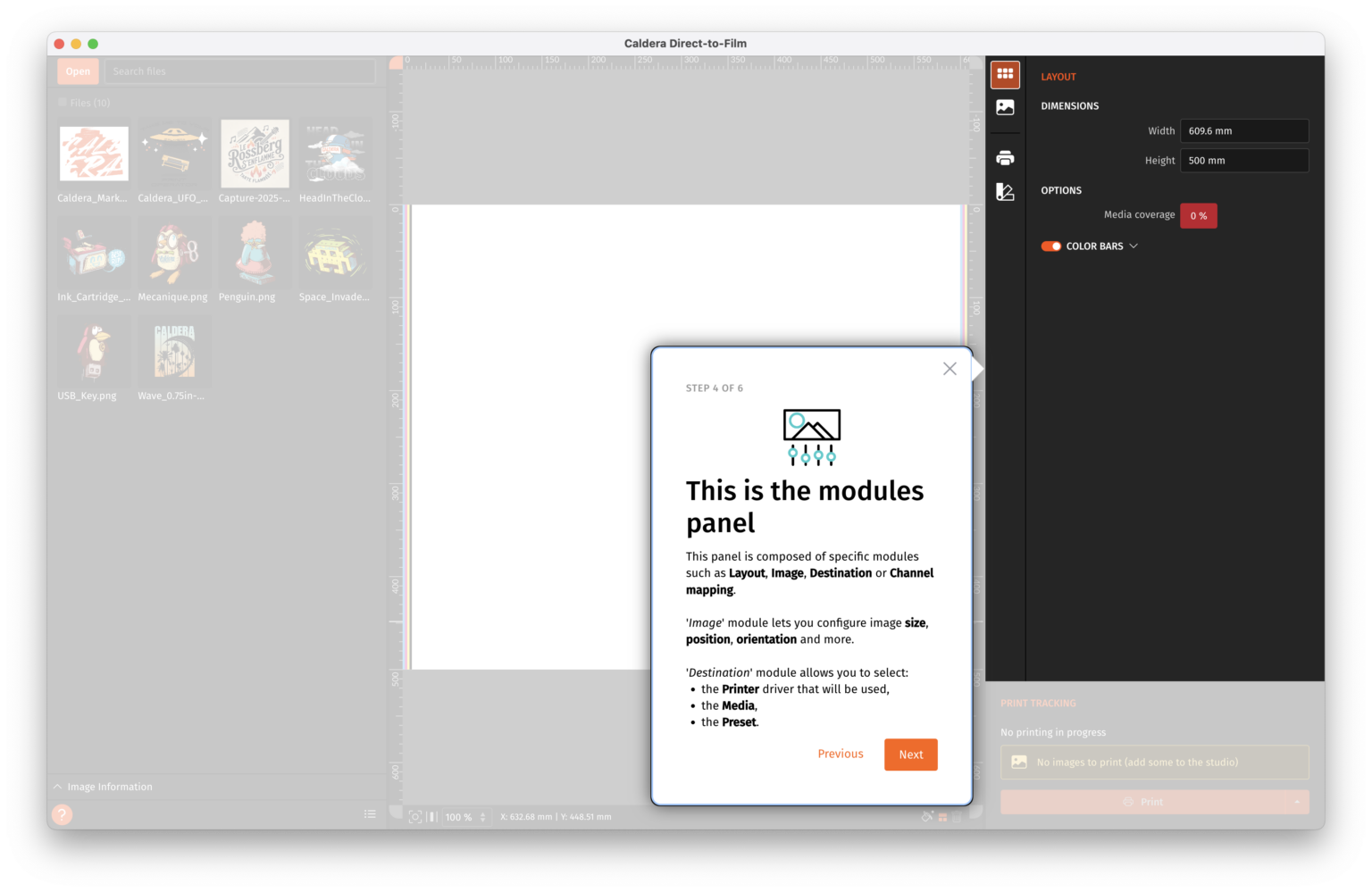
Task: Open the Image module in the sidebar
Action: (1005, 107)
